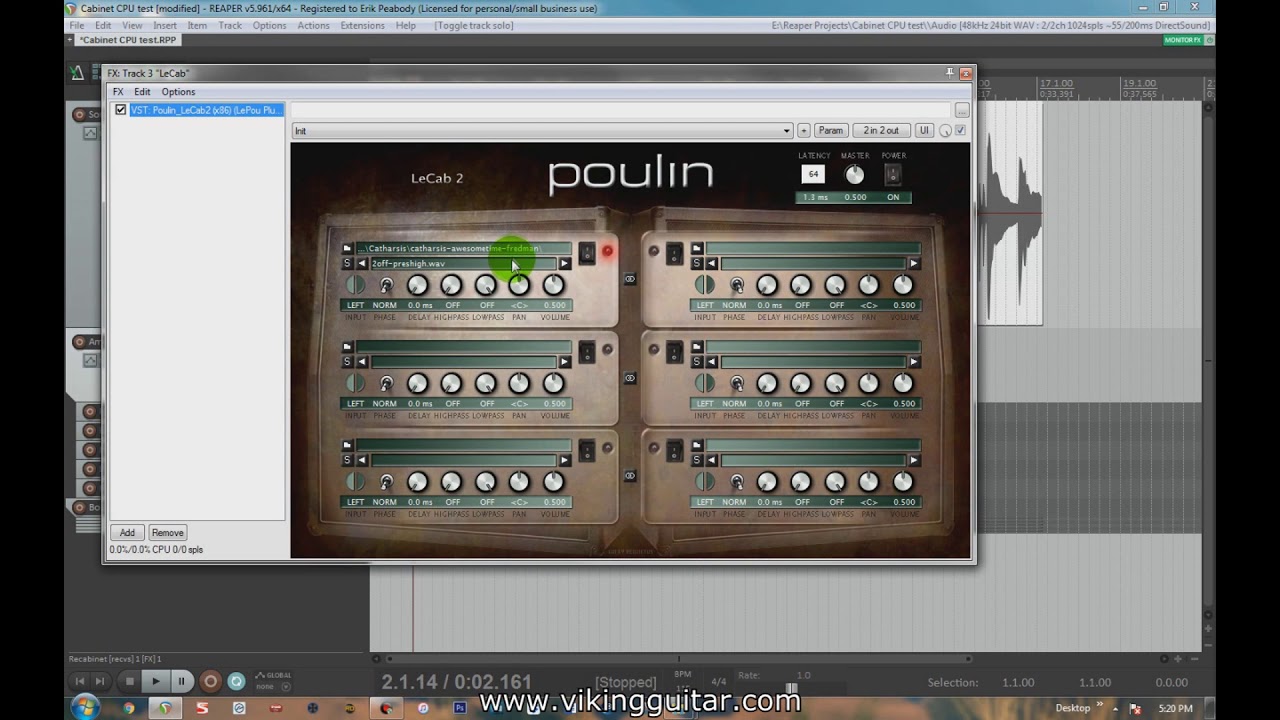Screen dimensions: 1280x720
Task: Click the Volume knob of 2off-preshigh slot
Action: 553,285
